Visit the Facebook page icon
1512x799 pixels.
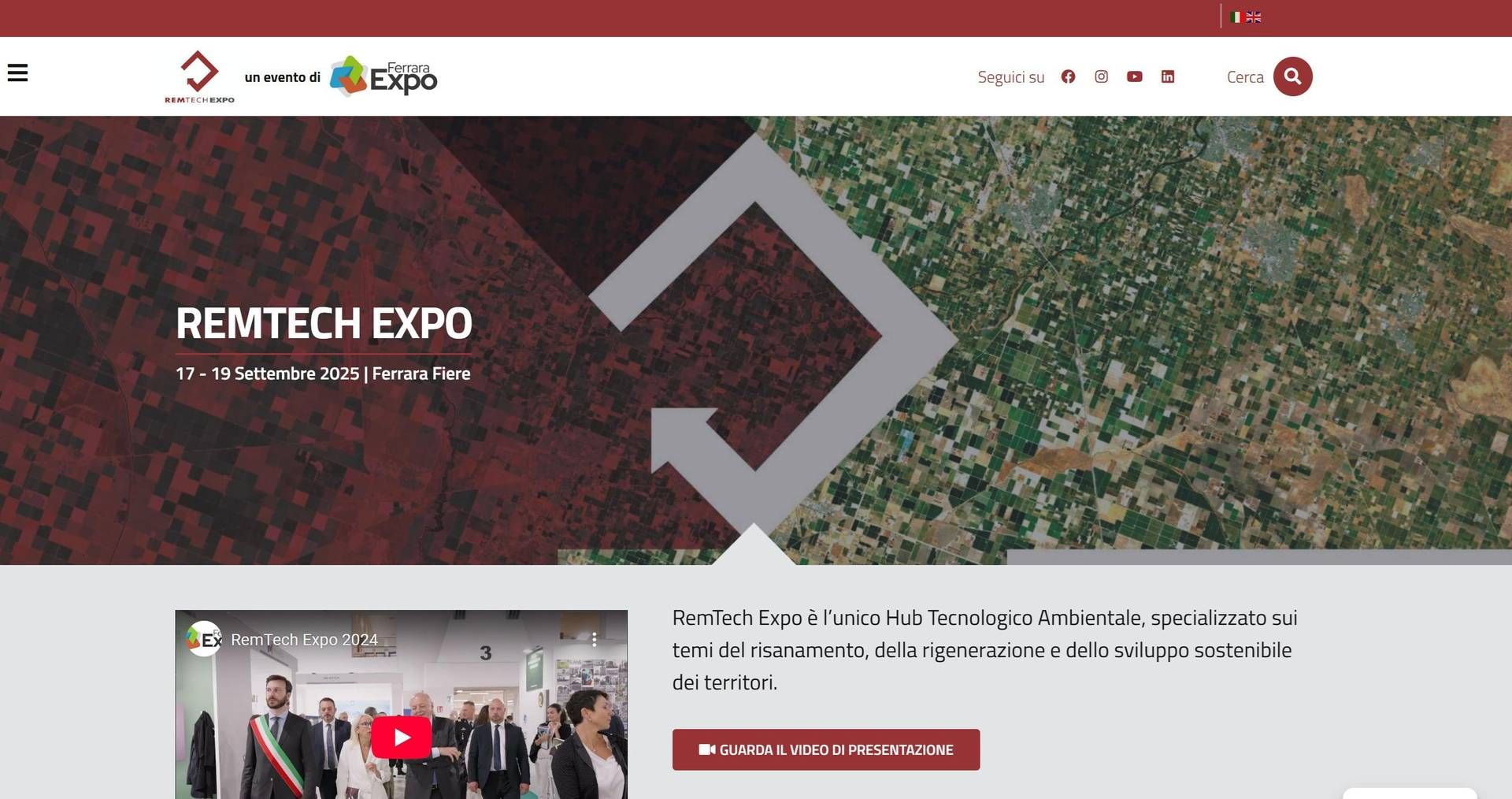(x=1068, y=76)
